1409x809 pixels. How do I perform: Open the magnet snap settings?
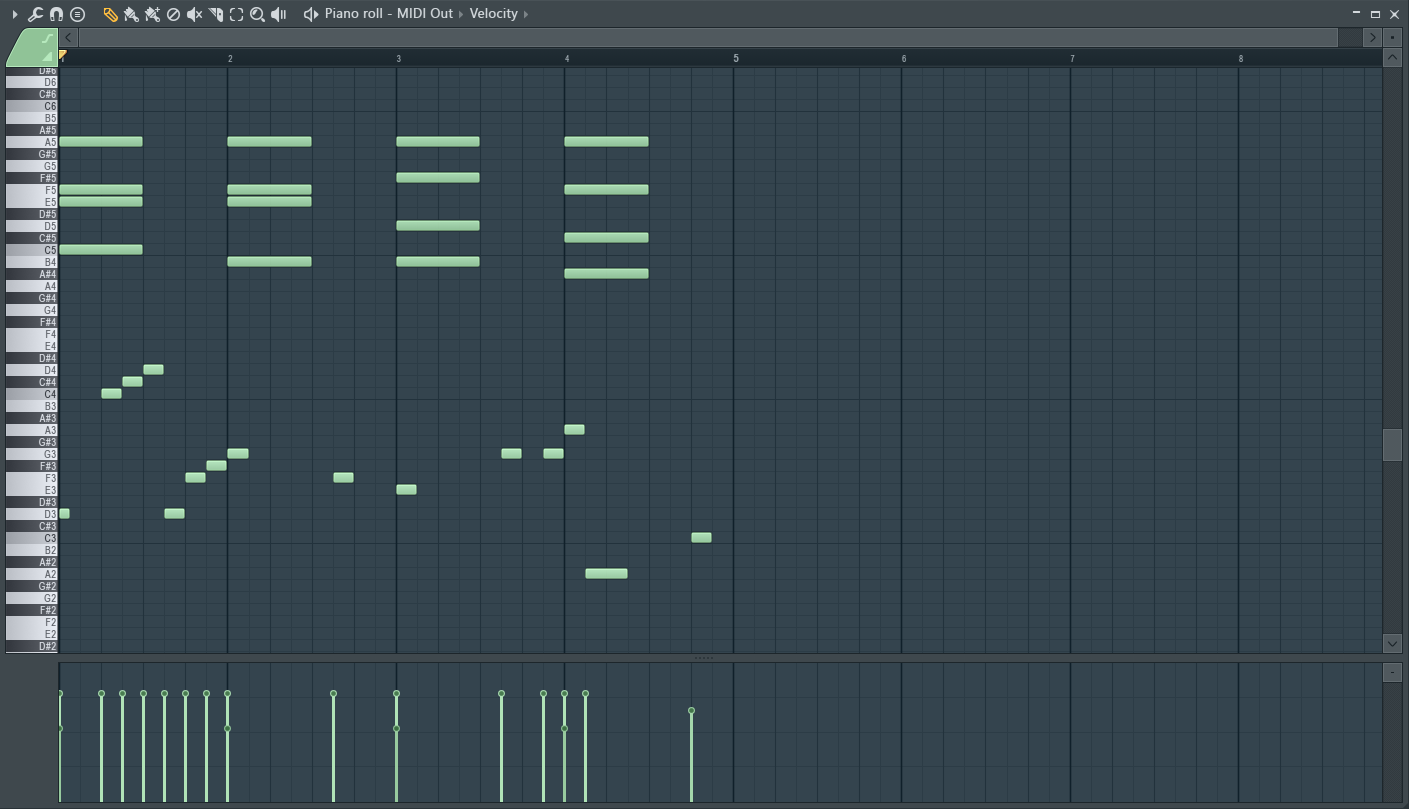(x=56, y=14)
